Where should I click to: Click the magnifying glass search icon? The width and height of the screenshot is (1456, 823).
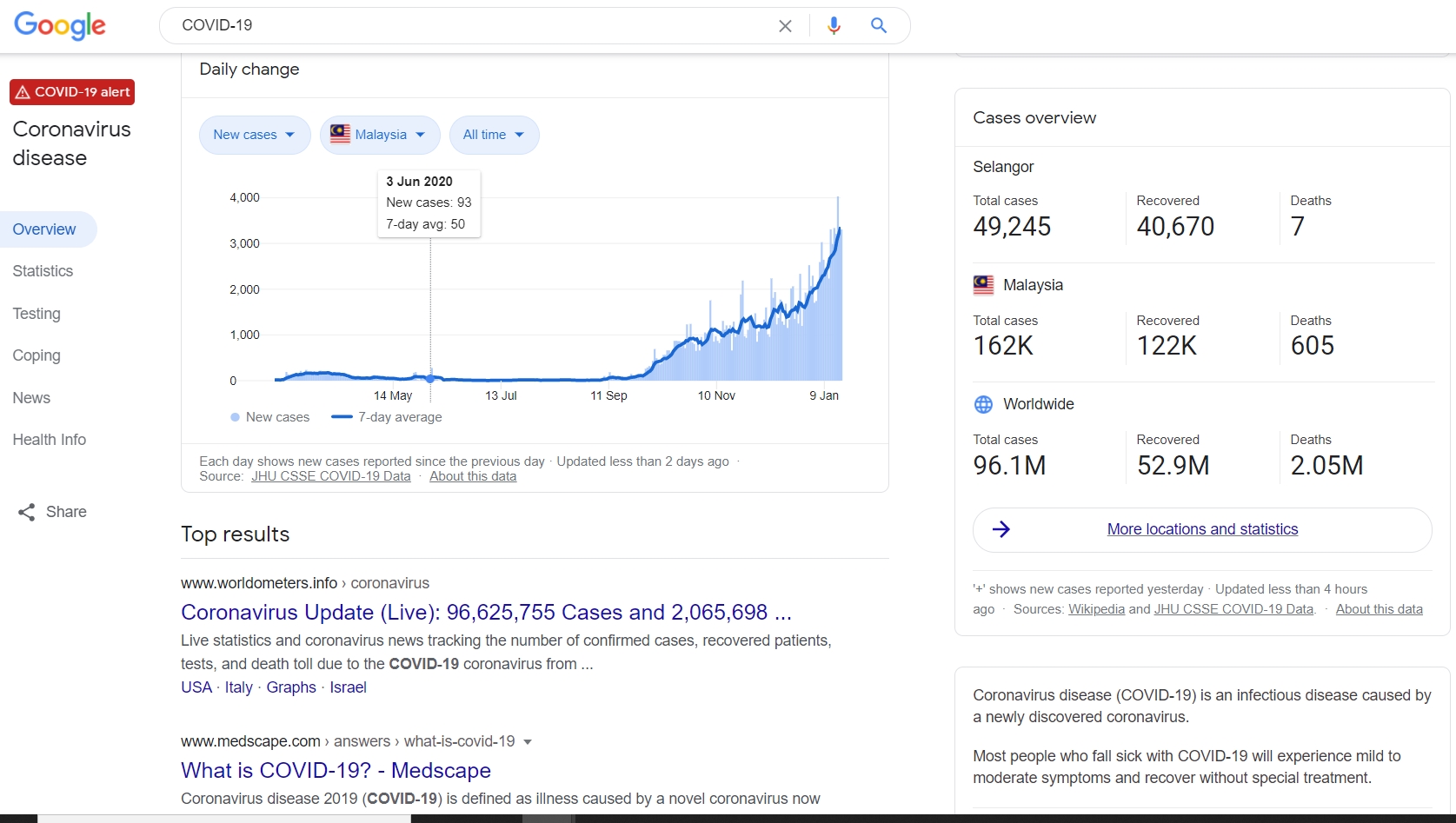879,26
